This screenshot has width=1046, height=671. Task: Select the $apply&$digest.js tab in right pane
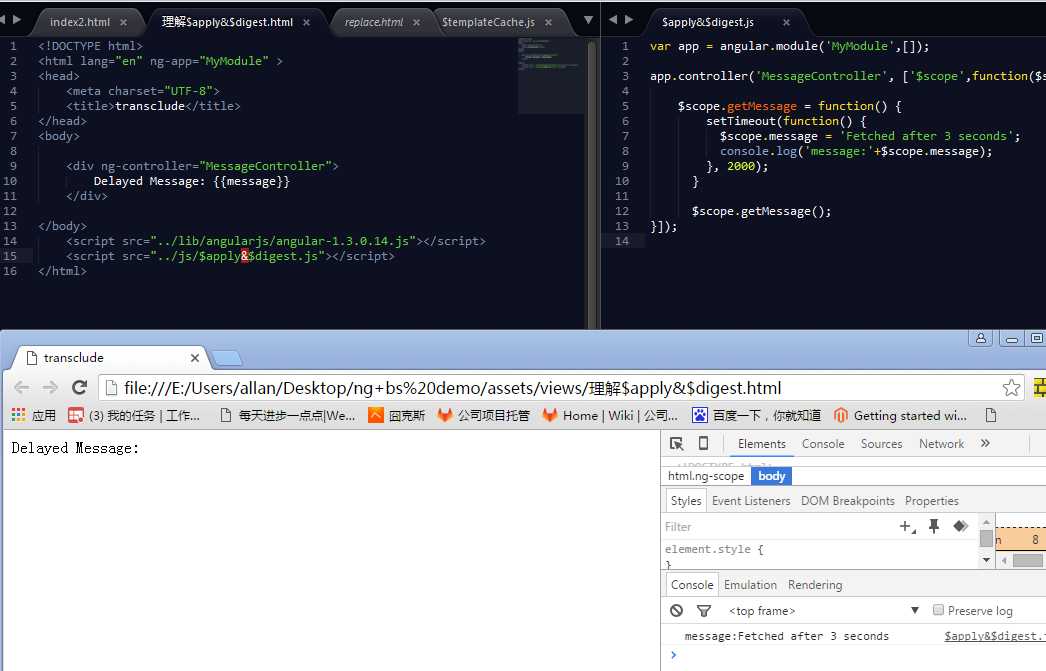(708, 22)
